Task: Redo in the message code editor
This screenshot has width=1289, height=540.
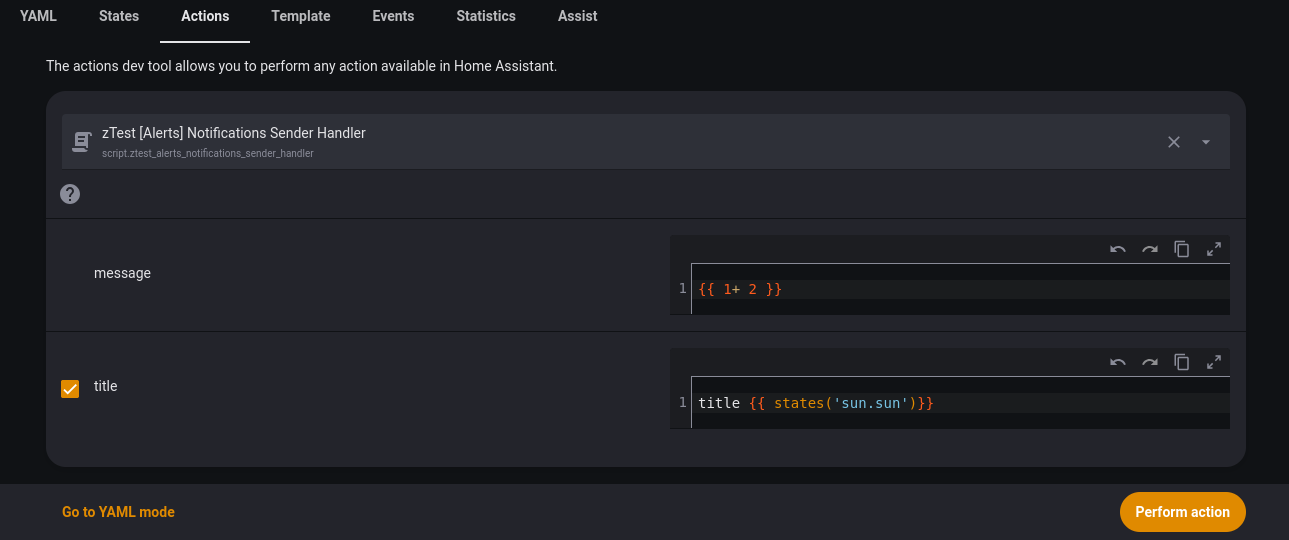Action: tap(1150, 249)
